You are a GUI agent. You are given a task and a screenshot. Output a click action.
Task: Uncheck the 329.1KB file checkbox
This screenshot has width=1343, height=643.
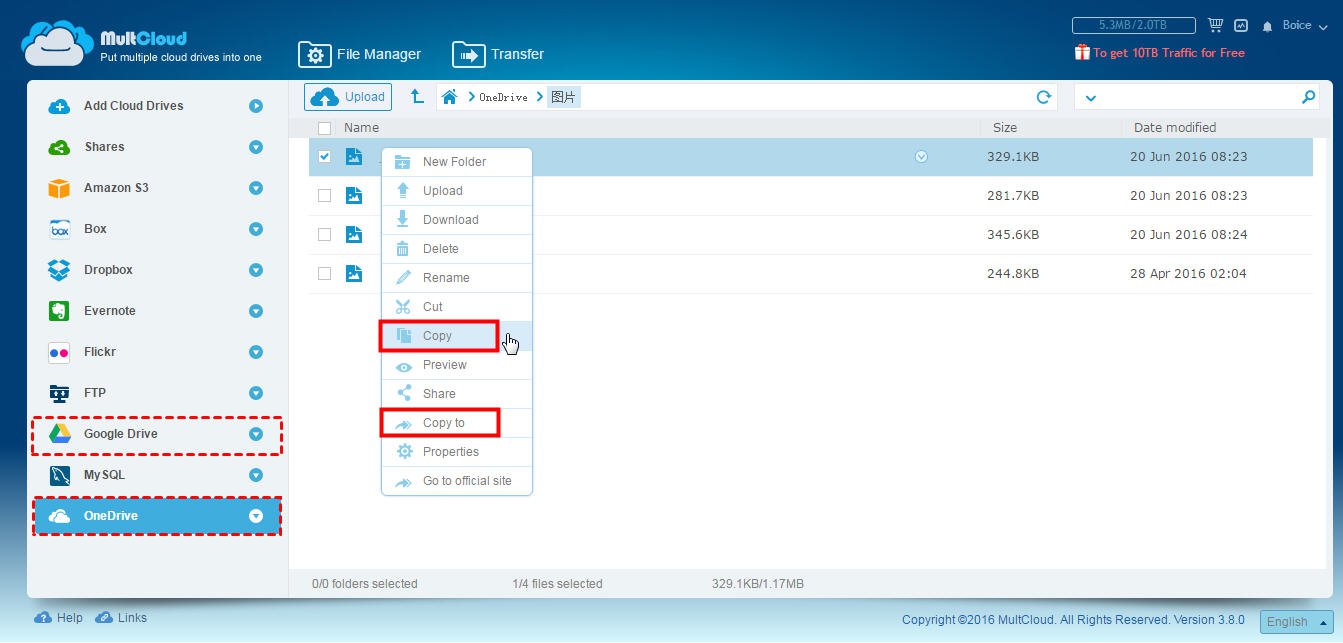[324, 156]
